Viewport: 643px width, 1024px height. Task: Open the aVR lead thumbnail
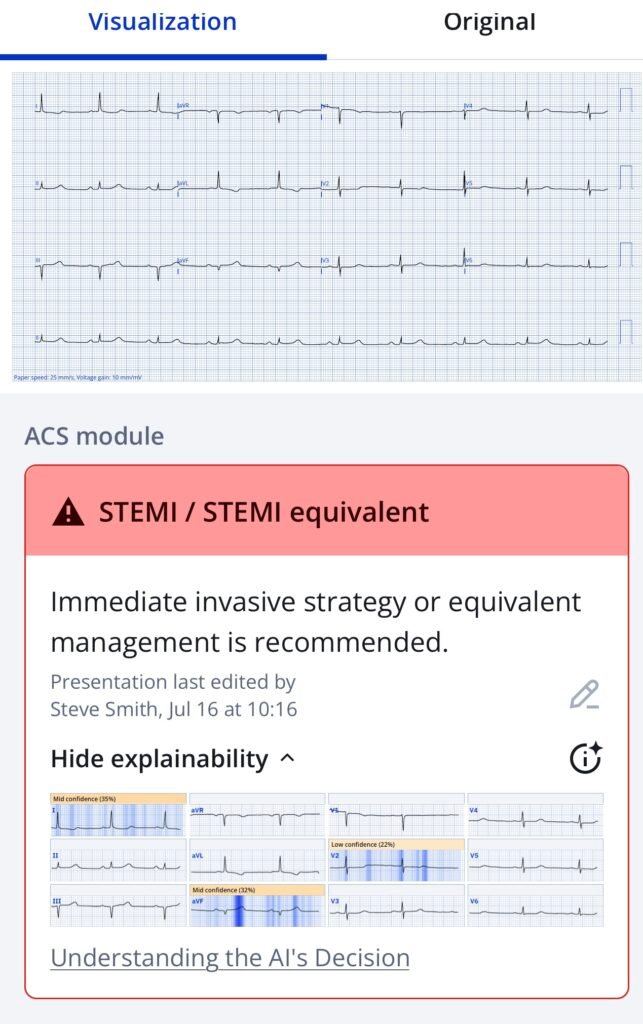point(257,817)
